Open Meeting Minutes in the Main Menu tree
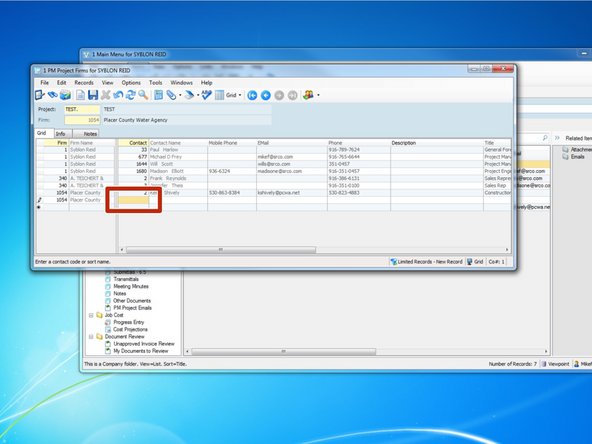Screen dimensions: 592x444 tap(131, 286)
